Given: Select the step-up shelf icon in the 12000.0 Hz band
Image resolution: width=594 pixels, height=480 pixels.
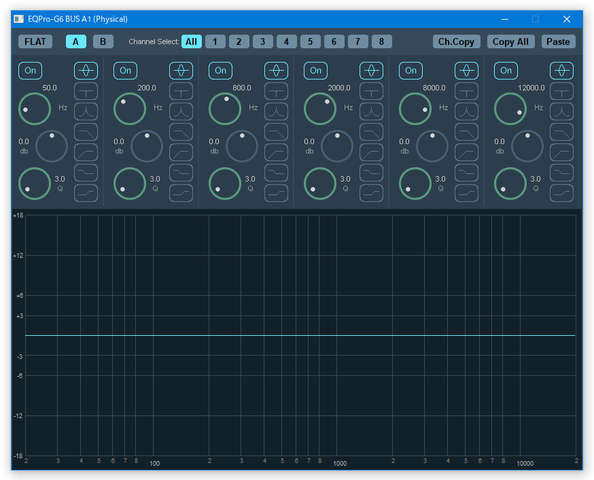Looking at the screenshot, I should click(561, 193).
